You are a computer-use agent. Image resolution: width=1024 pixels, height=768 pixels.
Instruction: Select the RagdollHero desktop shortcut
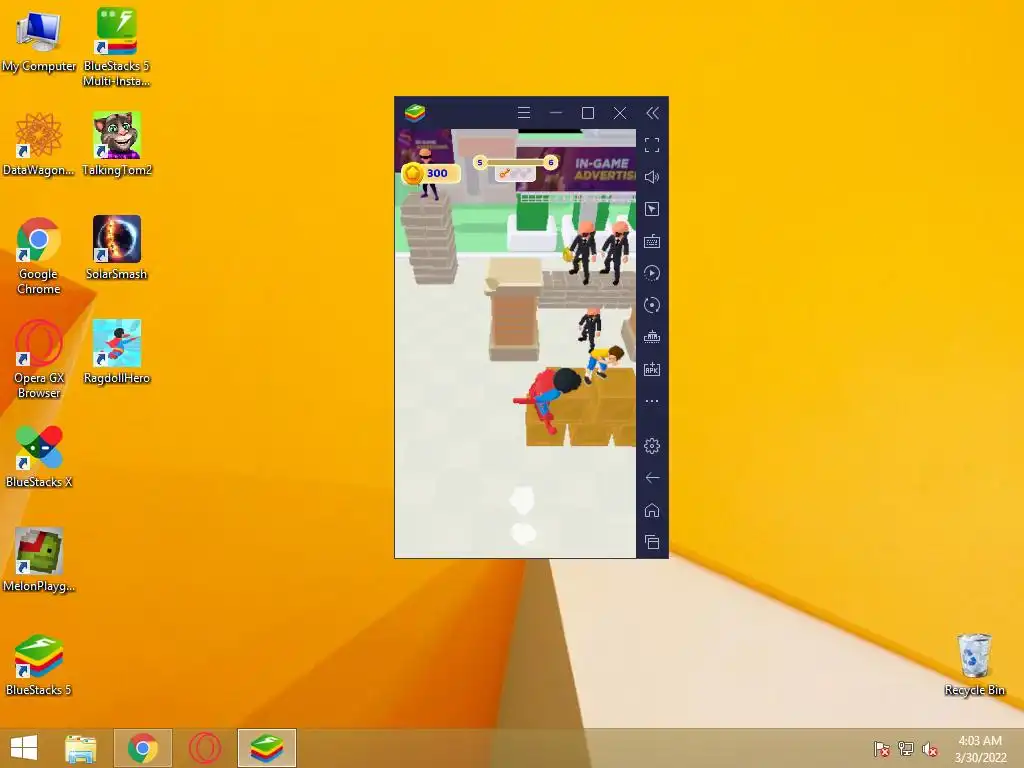[x=117, y=352]
